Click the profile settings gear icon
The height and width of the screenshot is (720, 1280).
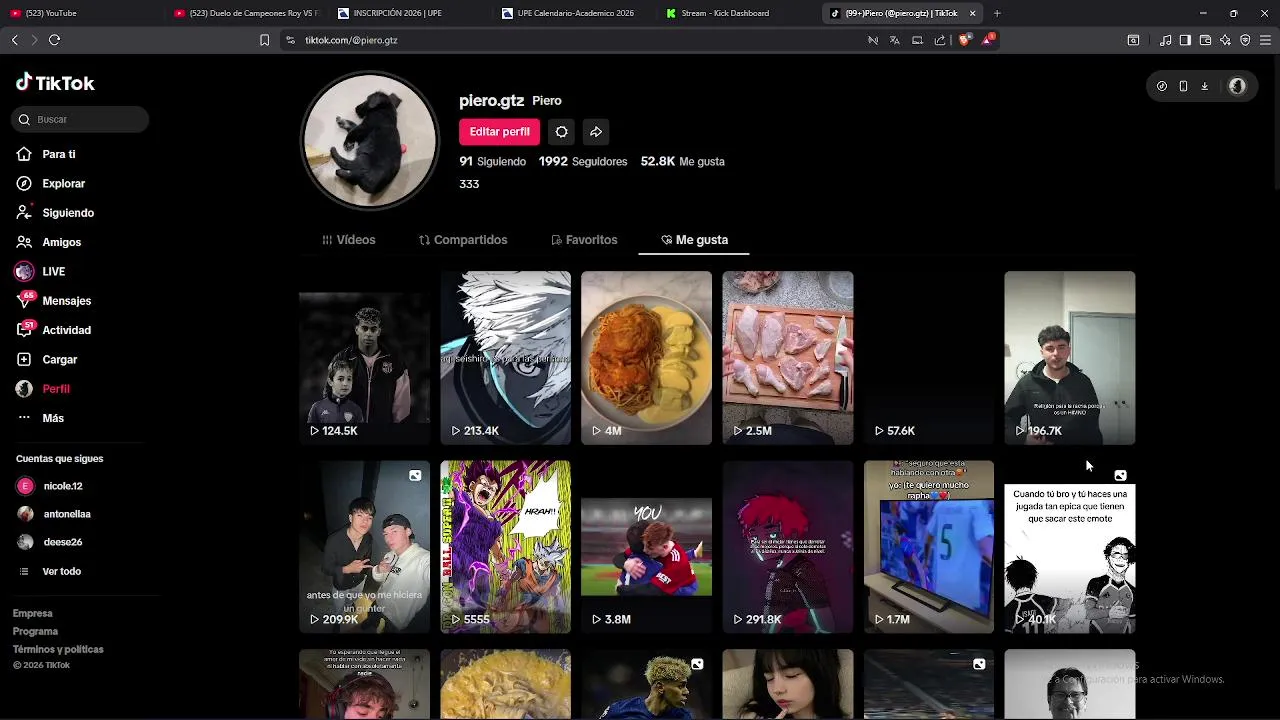click(x=561, y=132)
